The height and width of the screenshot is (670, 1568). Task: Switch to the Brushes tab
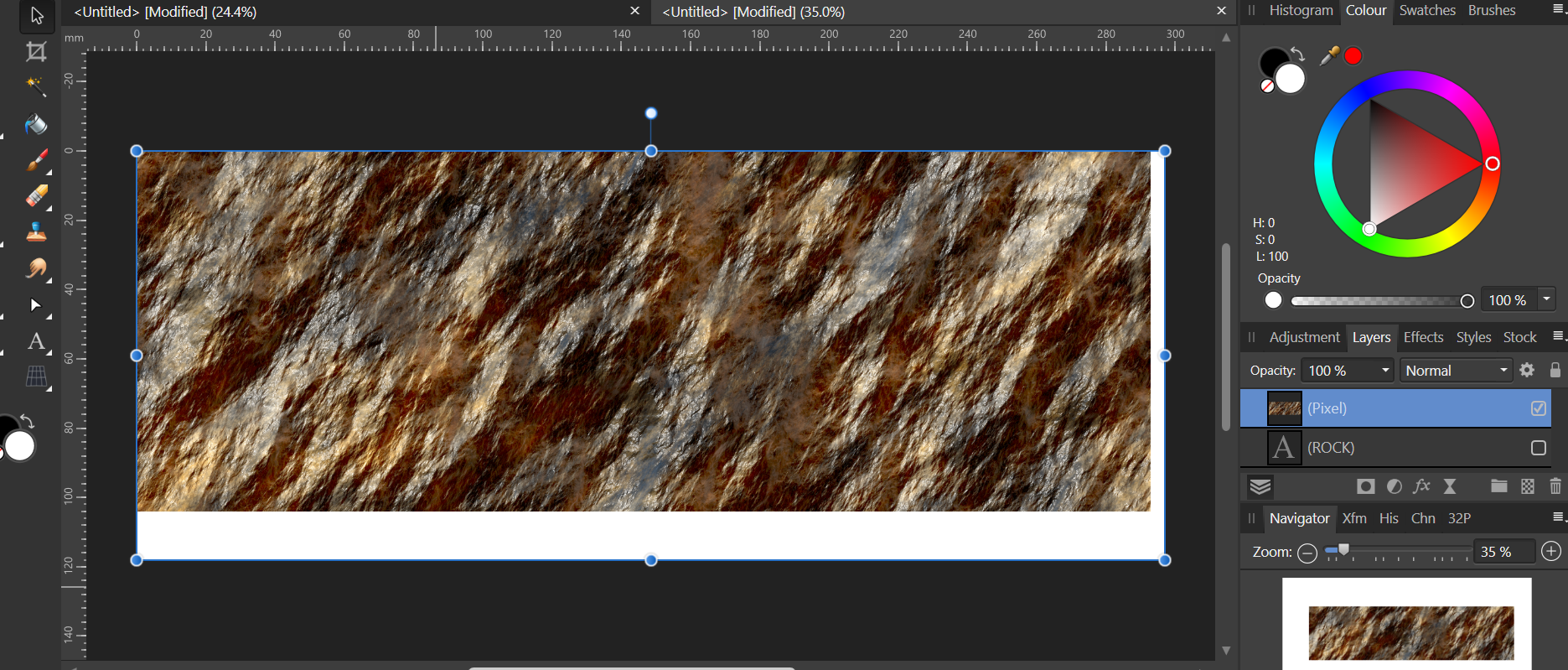(1492, 10)
